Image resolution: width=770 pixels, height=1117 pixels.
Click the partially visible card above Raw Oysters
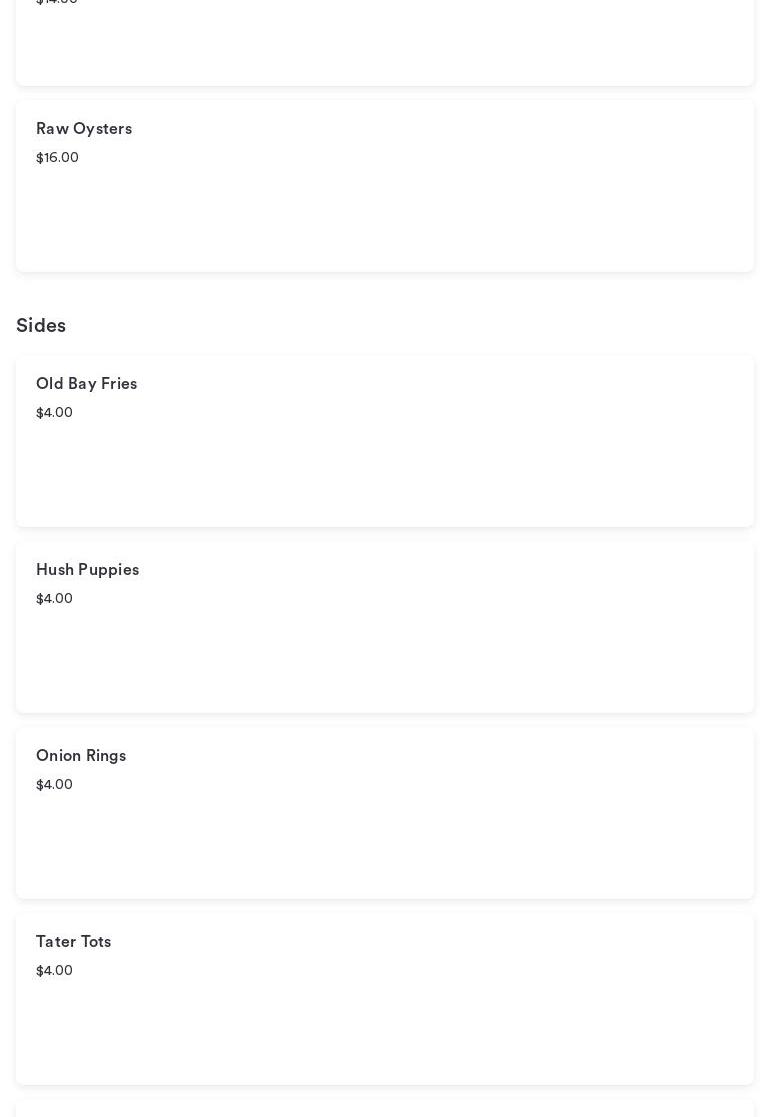point(385,45)
